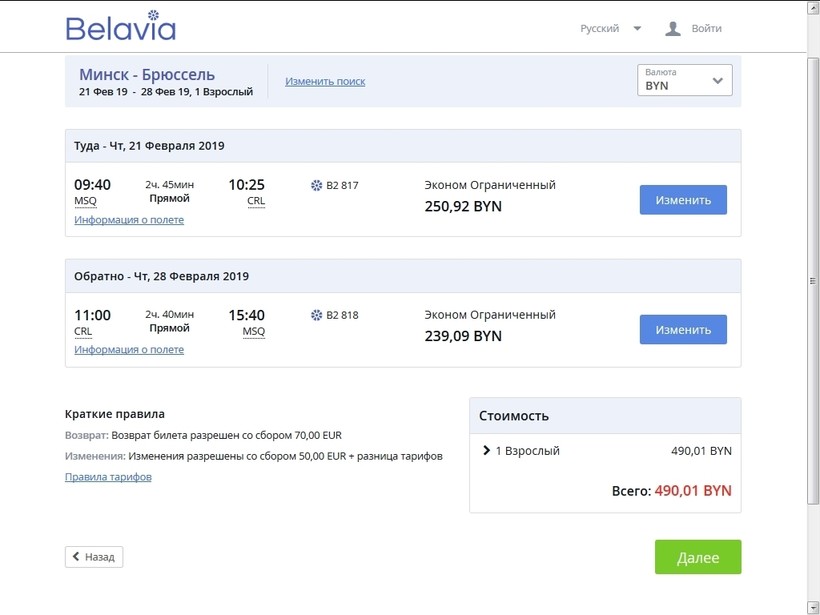Click the airline icon beside B2 817

tap(317, 185)
